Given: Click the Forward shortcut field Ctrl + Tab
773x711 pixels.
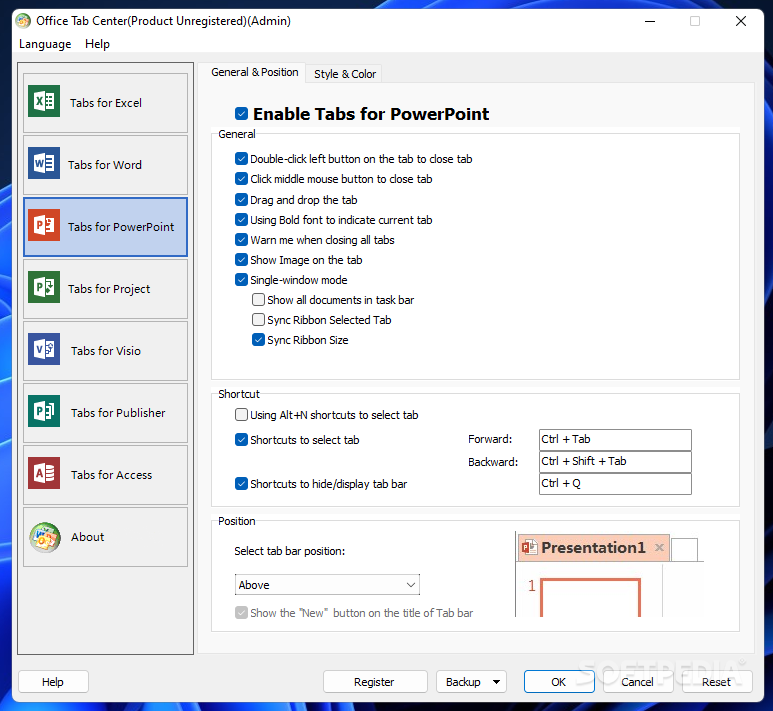Looking at the screenshot, I should point(615,440).
